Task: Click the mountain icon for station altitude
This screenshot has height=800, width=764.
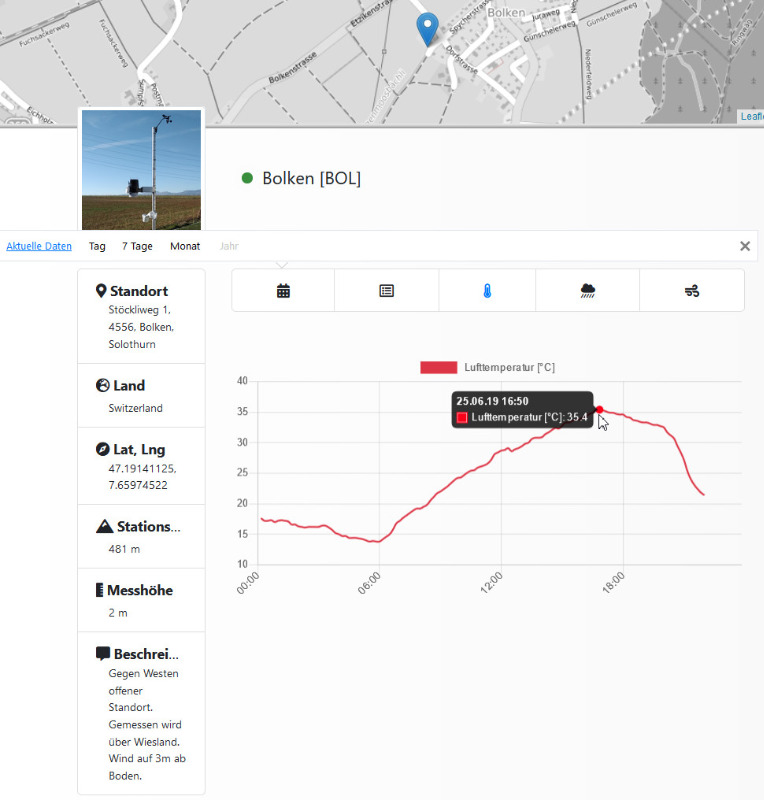Action: click(x=104, y=527)
